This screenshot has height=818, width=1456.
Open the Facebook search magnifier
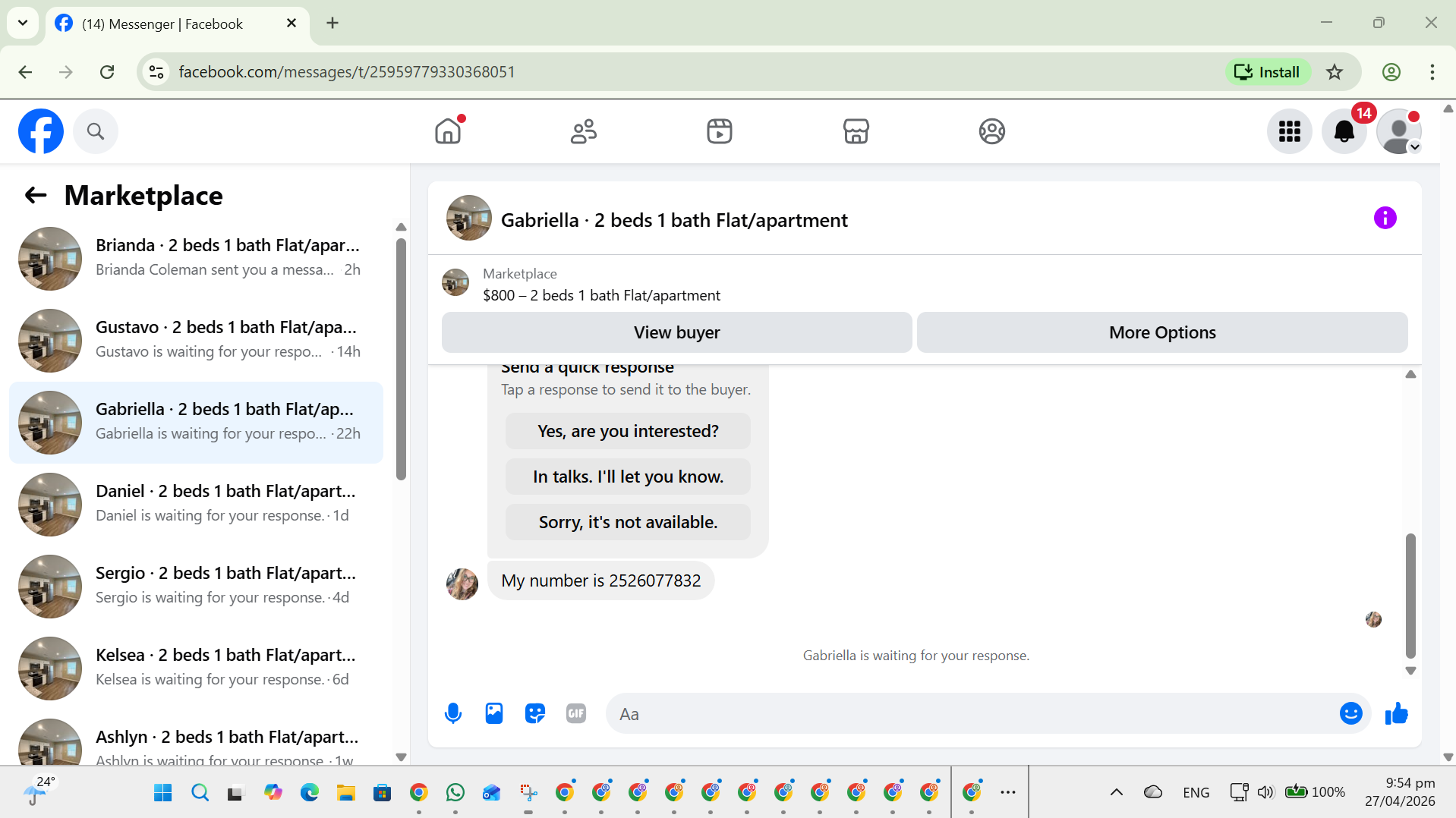[96, 131]
